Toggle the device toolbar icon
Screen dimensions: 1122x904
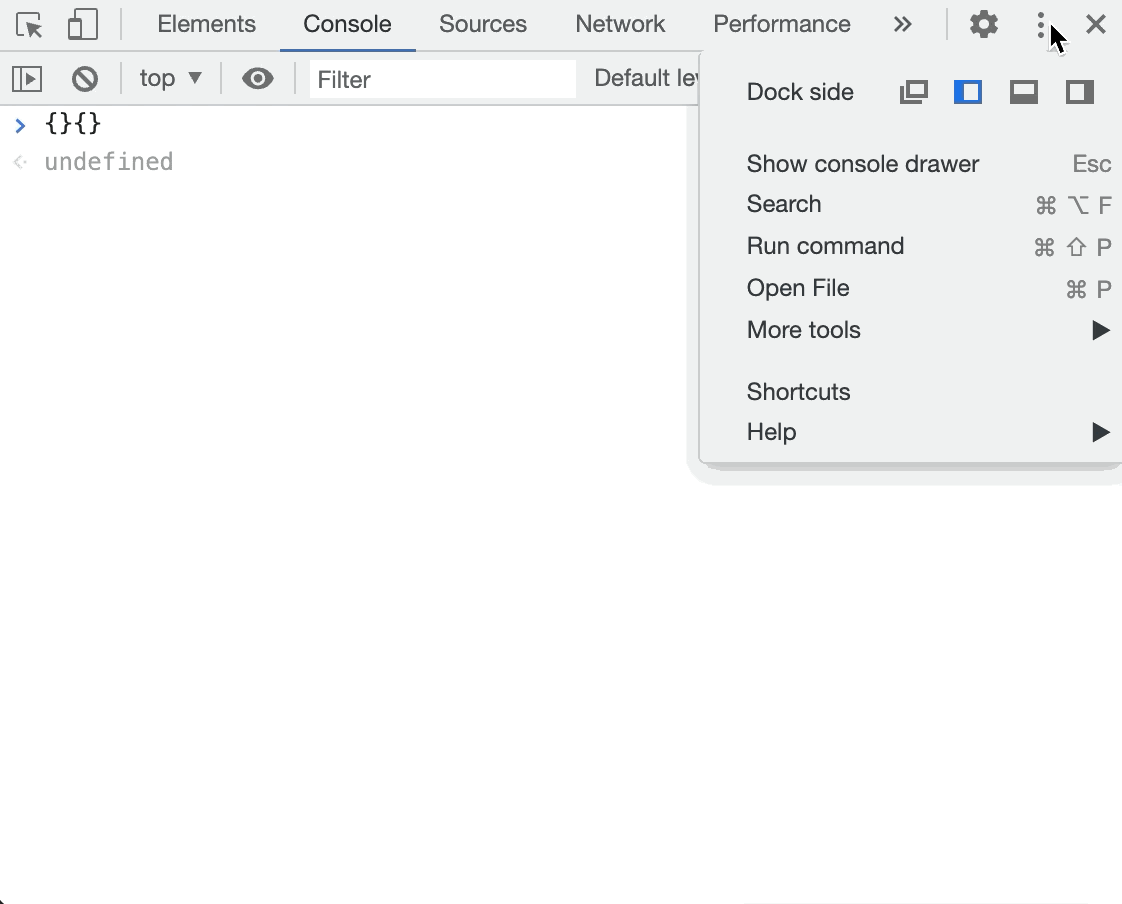[x=82, y=24]
